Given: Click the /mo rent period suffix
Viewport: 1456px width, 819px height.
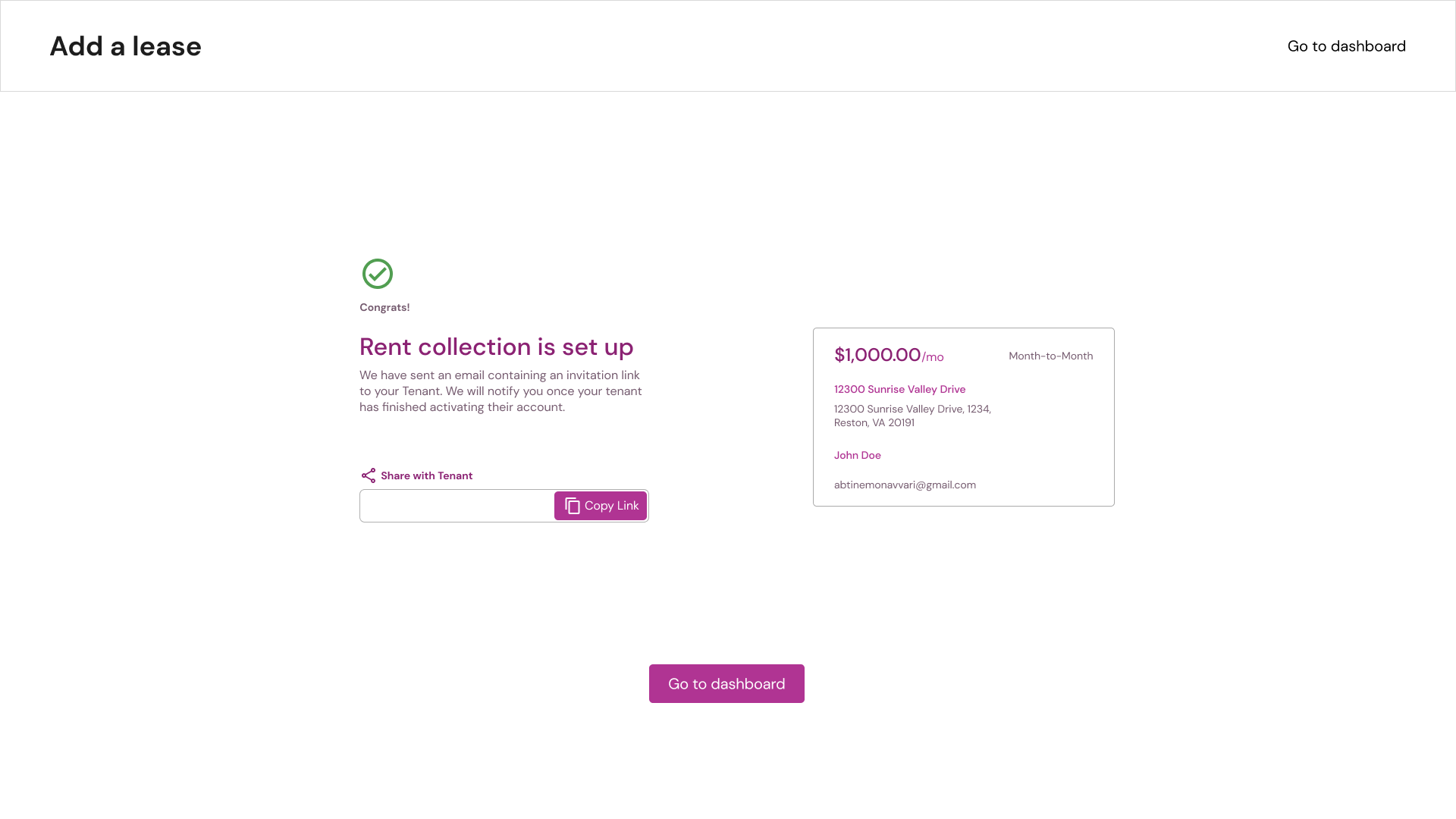Looking at the screenshot, I should [x=934, y=357].
